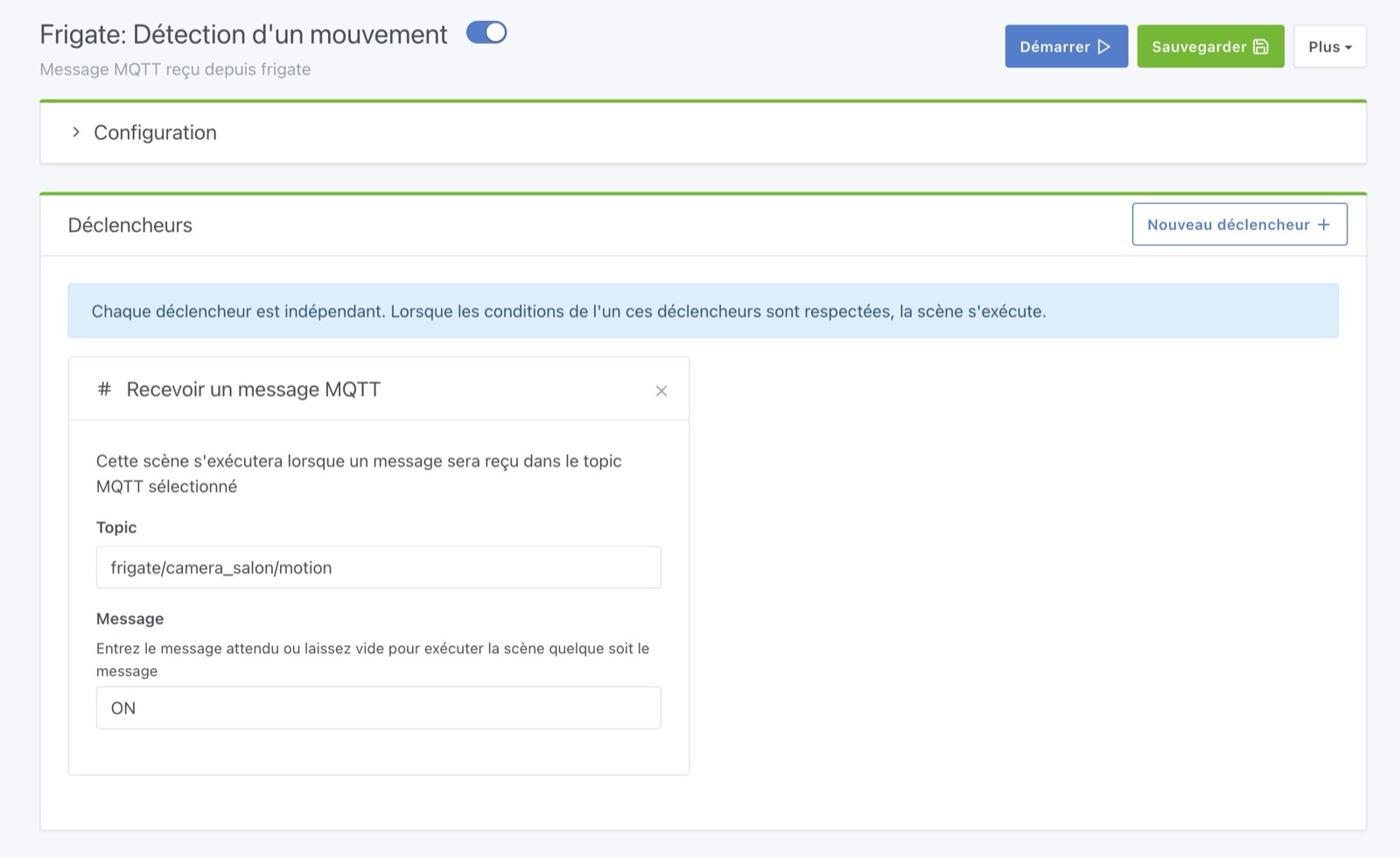
Task: Select the Recevoir un message MQTT card title
Action: [x=254, y=389]
